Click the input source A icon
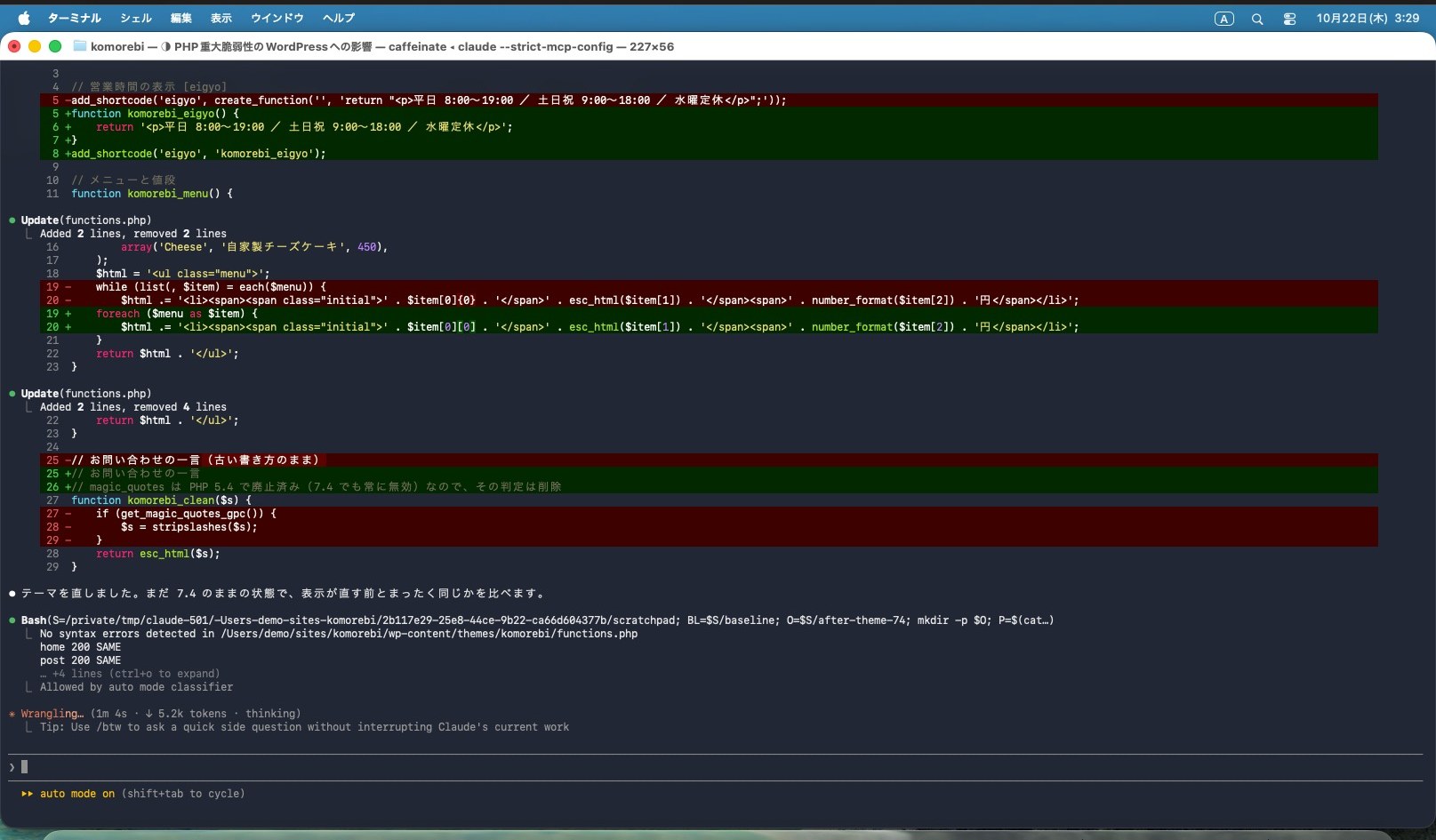Screen dimensions: 1436x840 [1224, 19]
